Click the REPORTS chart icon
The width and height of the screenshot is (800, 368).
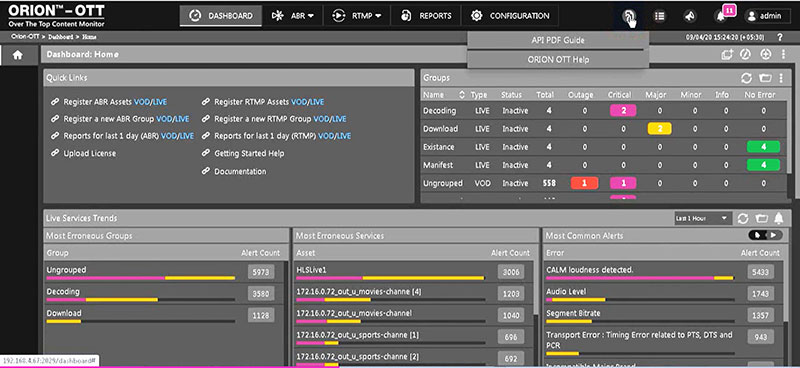[406, 16]
